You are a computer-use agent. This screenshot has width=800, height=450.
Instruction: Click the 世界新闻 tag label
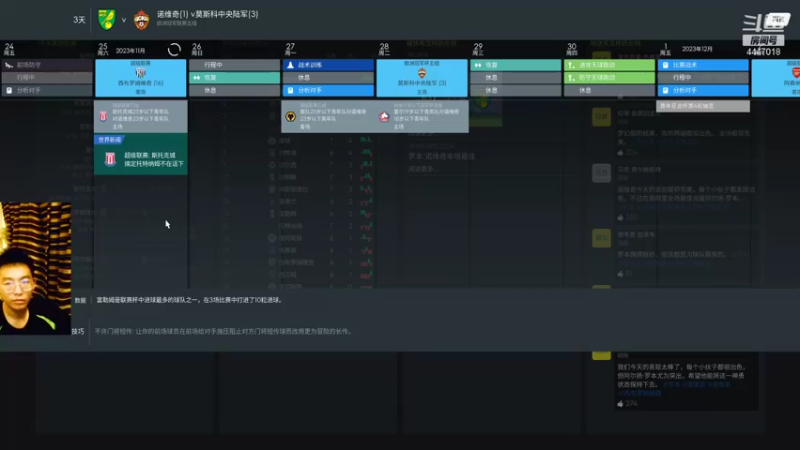110,140
